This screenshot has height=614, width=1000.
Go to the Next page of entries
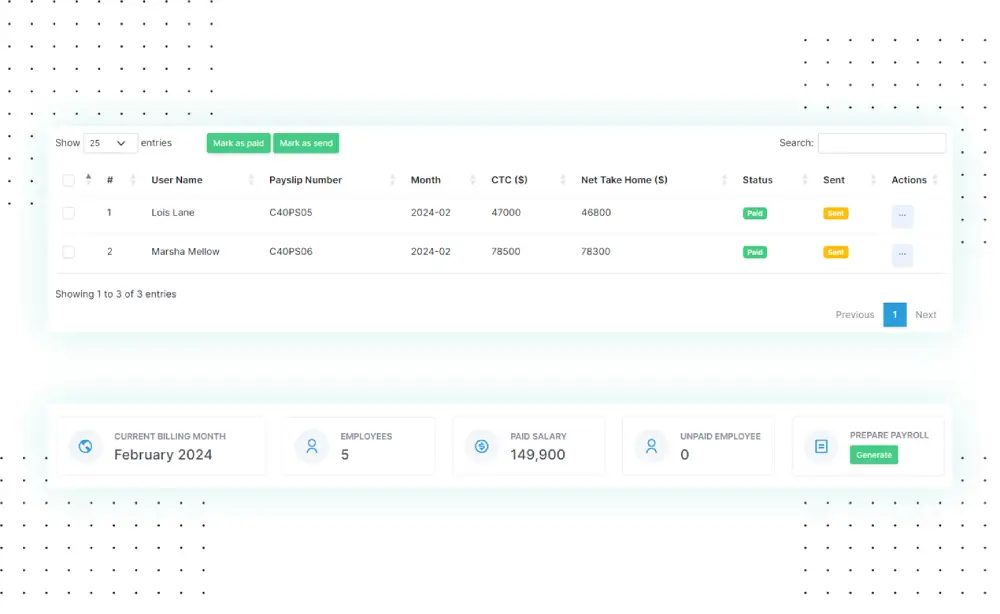(925, 314)
